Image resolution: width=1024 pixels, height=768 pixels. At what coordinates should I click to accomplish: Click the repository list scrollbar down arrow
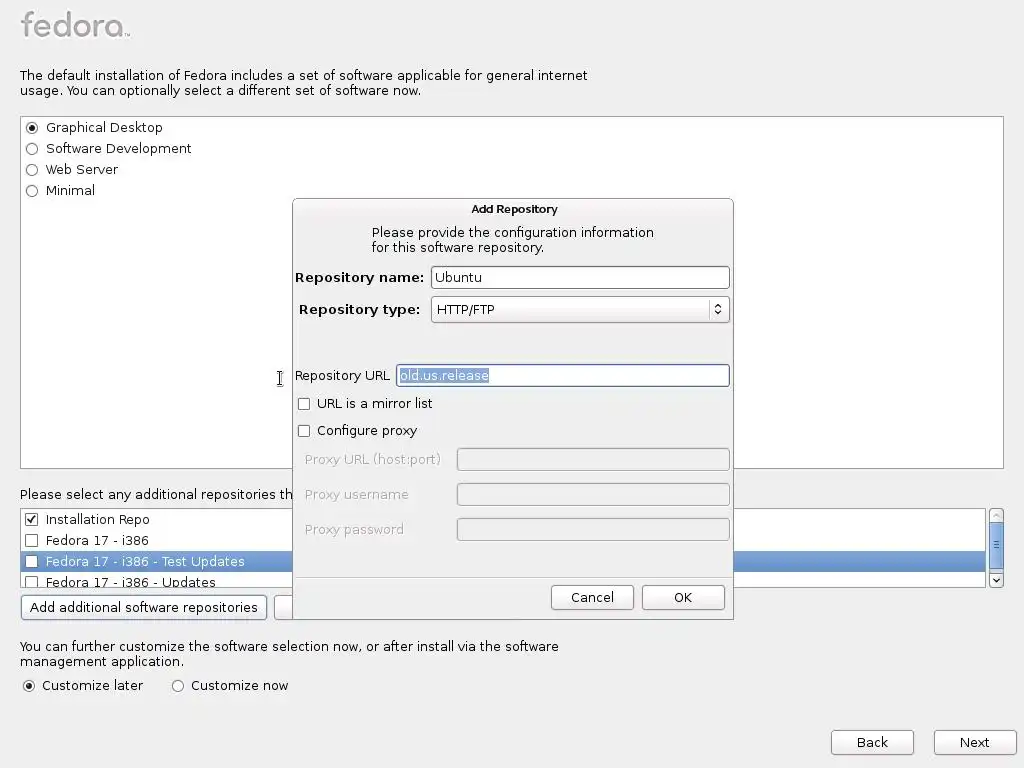(x=996, y=580)
